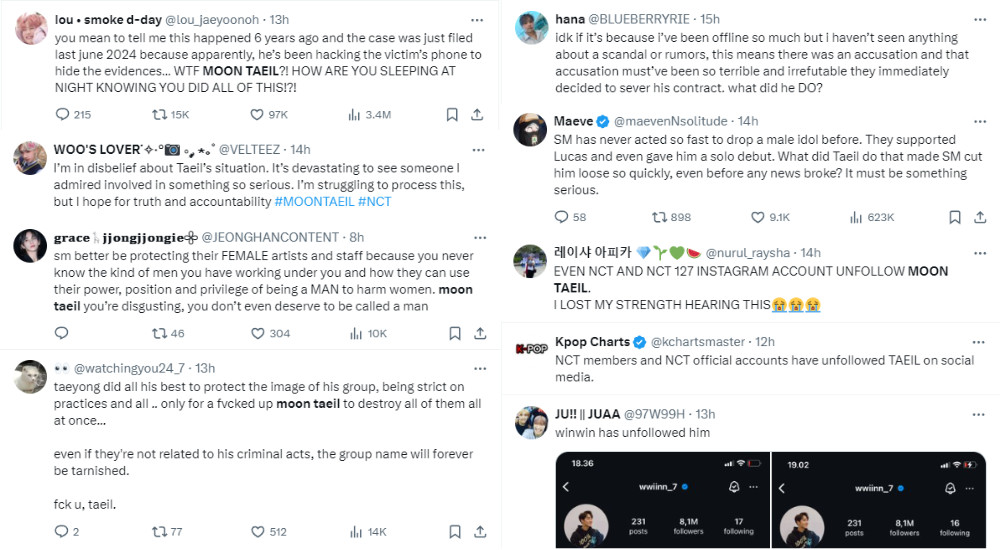Open the @maevenNsolitude profile handle
Image resolution: width=1000 pixels, height=550 pixels.
pyautogui.click(x=670, y=121)
